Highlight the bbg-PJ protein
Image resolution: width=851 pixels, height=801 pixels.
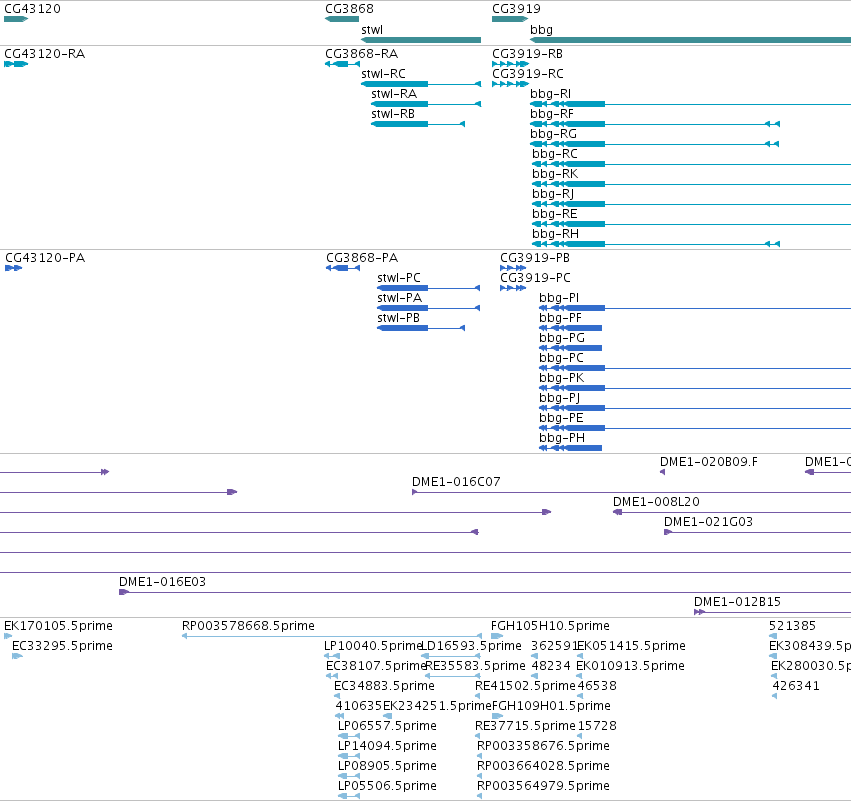coord(695,408)
